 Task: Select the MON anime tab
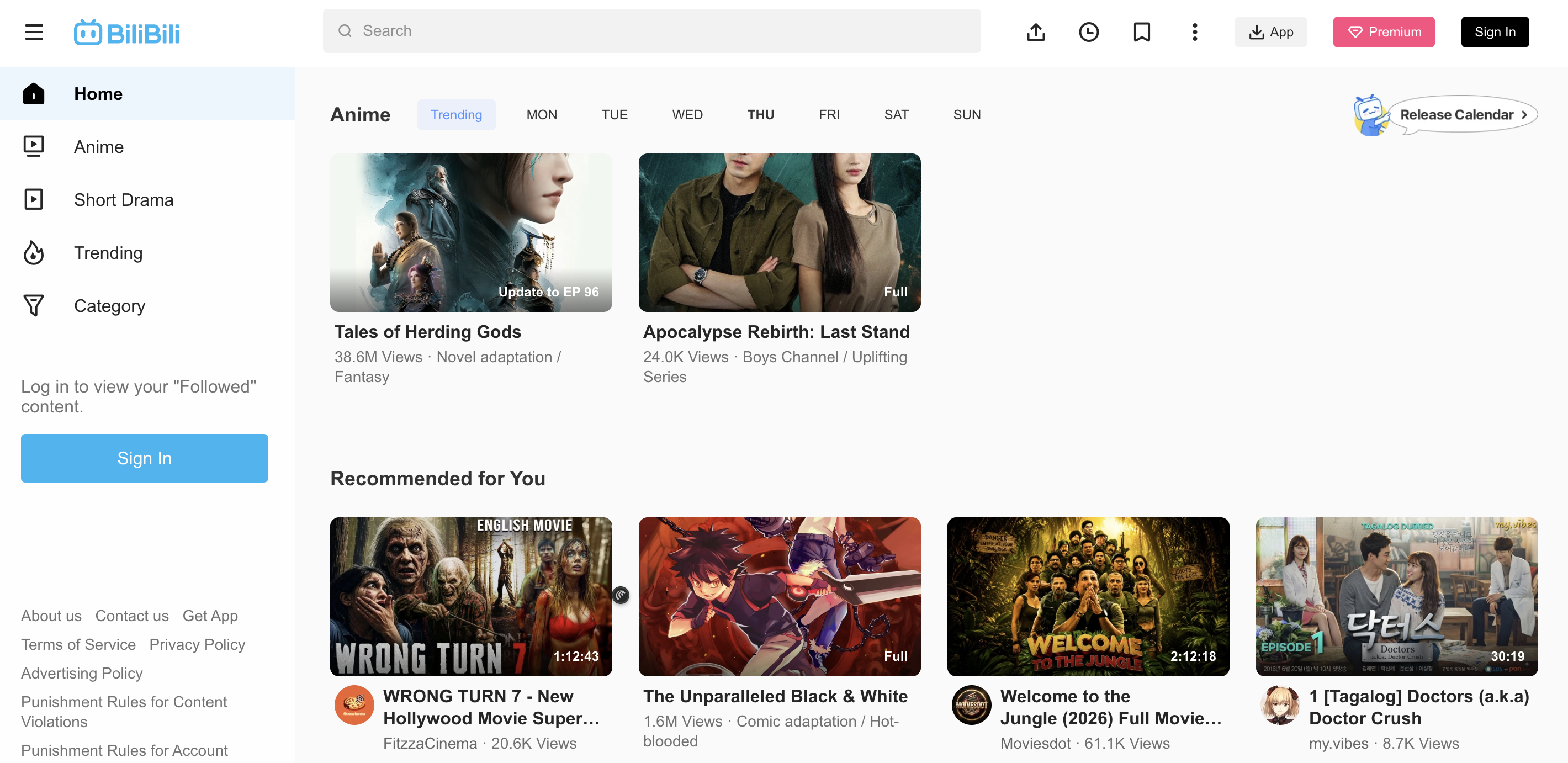pyautogui.click(x=541, y=114)
